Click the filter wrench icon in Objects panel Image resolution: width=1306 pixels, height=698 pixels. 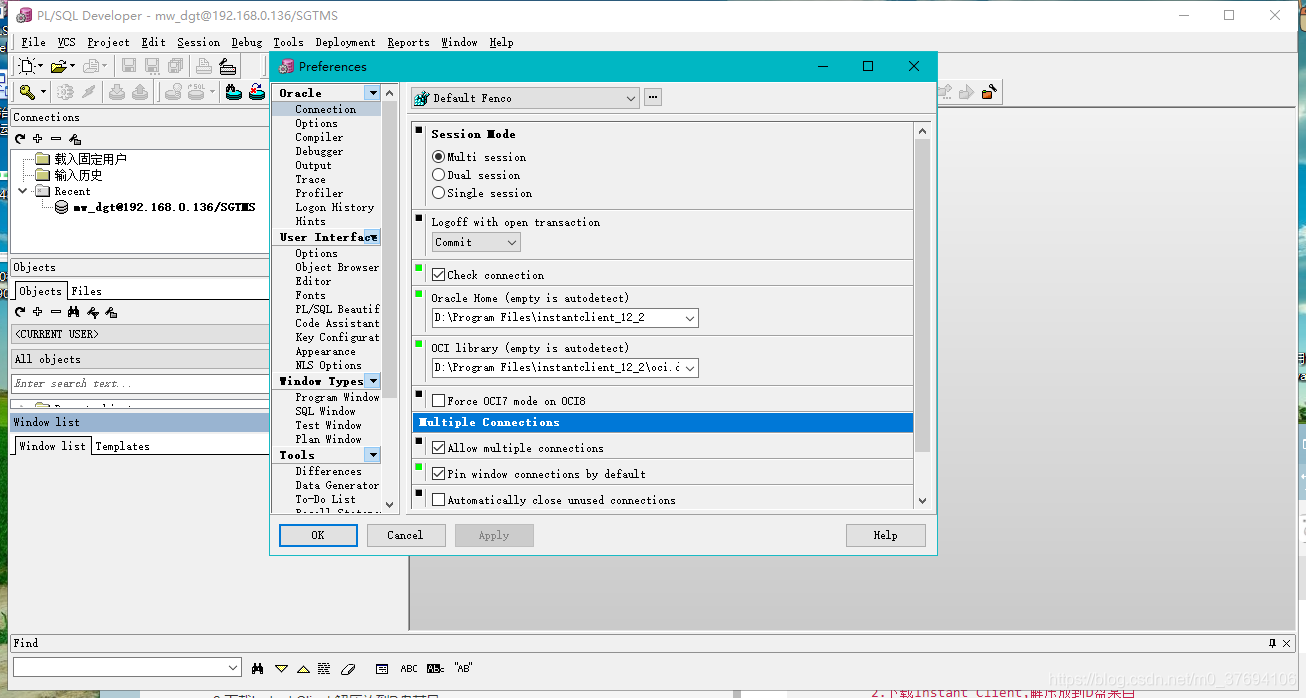(x=92, y=312)
